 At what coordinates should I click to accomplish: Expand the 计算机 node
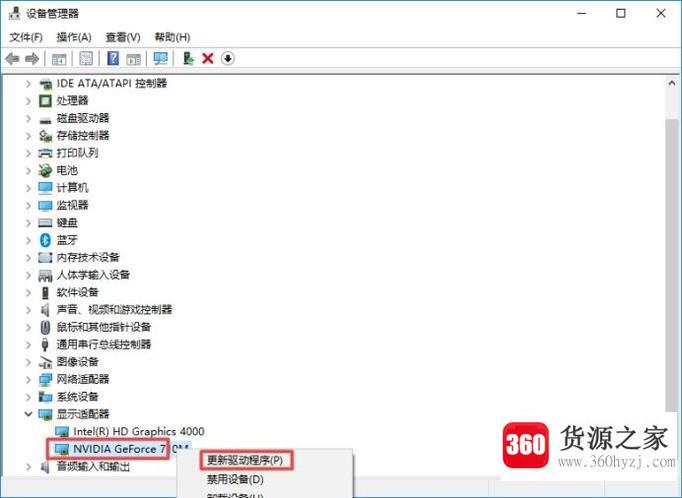(28, 188)
